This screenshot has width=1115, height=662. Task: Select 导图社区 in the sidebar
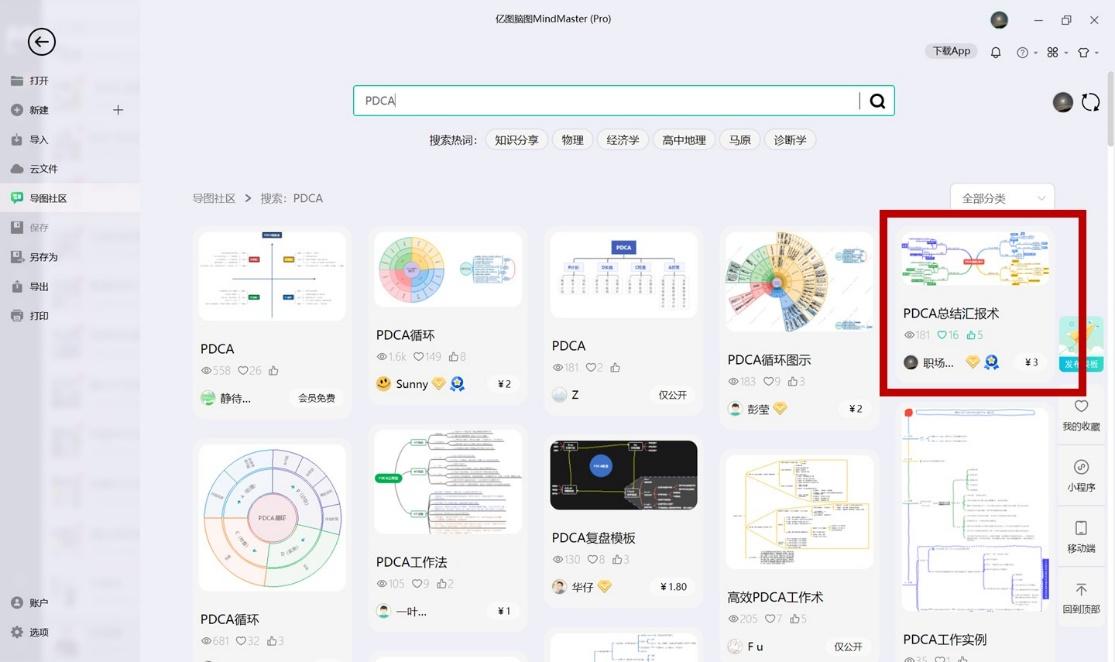tap(70, 198)
